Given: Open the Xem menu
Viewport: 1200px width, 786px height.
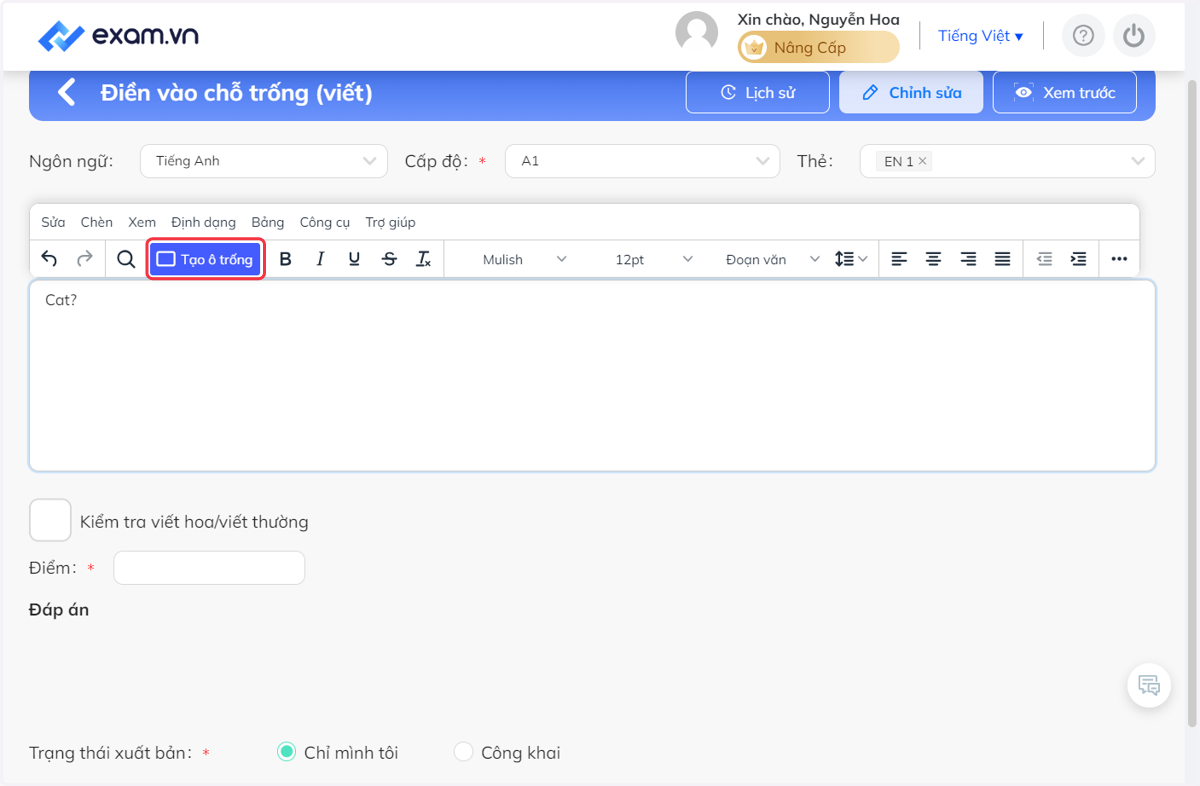Looking at the screenshot, I should pos(142,222).
